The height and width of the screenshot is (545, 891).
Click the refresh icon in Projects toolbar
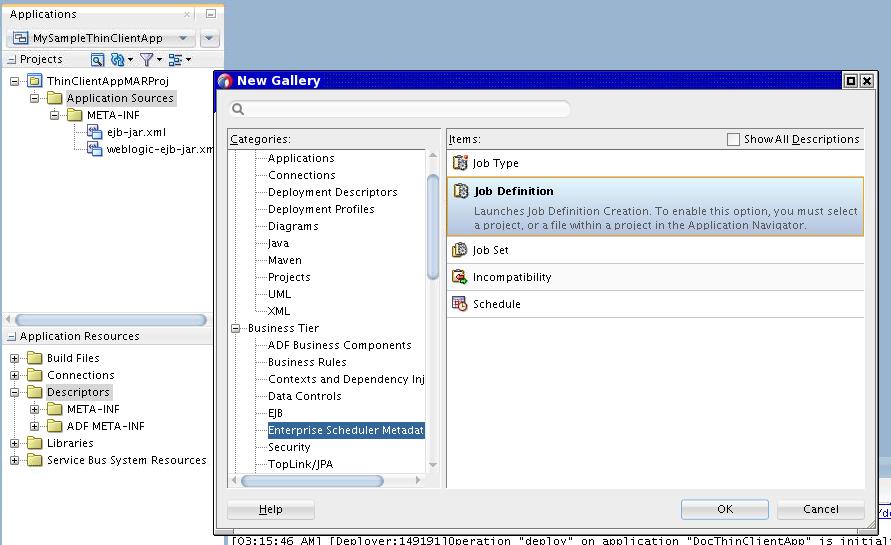point(118,59)
